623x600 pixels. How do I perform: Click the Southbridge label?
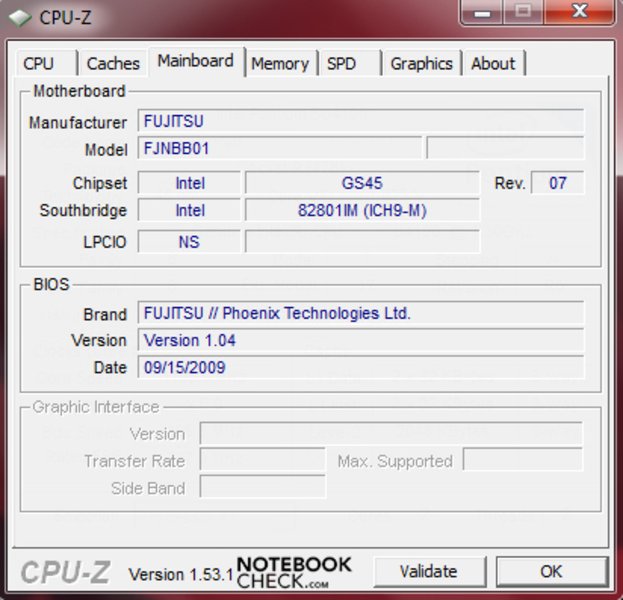[83, 210]
